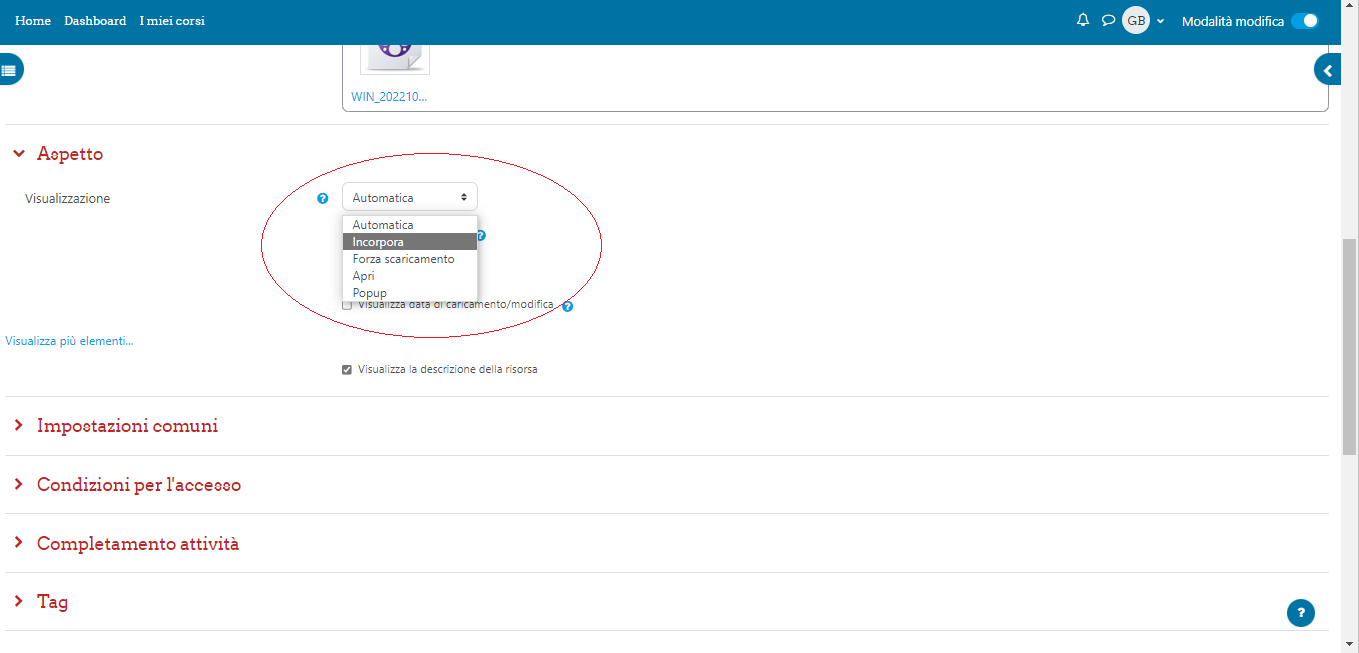This screenshot has width=1359, height=653.
Task: Expand the Condizioni per l'accesso section
Action: (138, 485)
